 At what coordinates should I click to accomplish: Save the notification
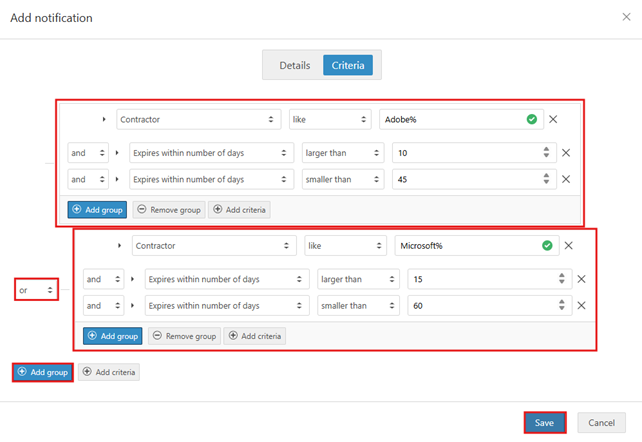[544, 423]
